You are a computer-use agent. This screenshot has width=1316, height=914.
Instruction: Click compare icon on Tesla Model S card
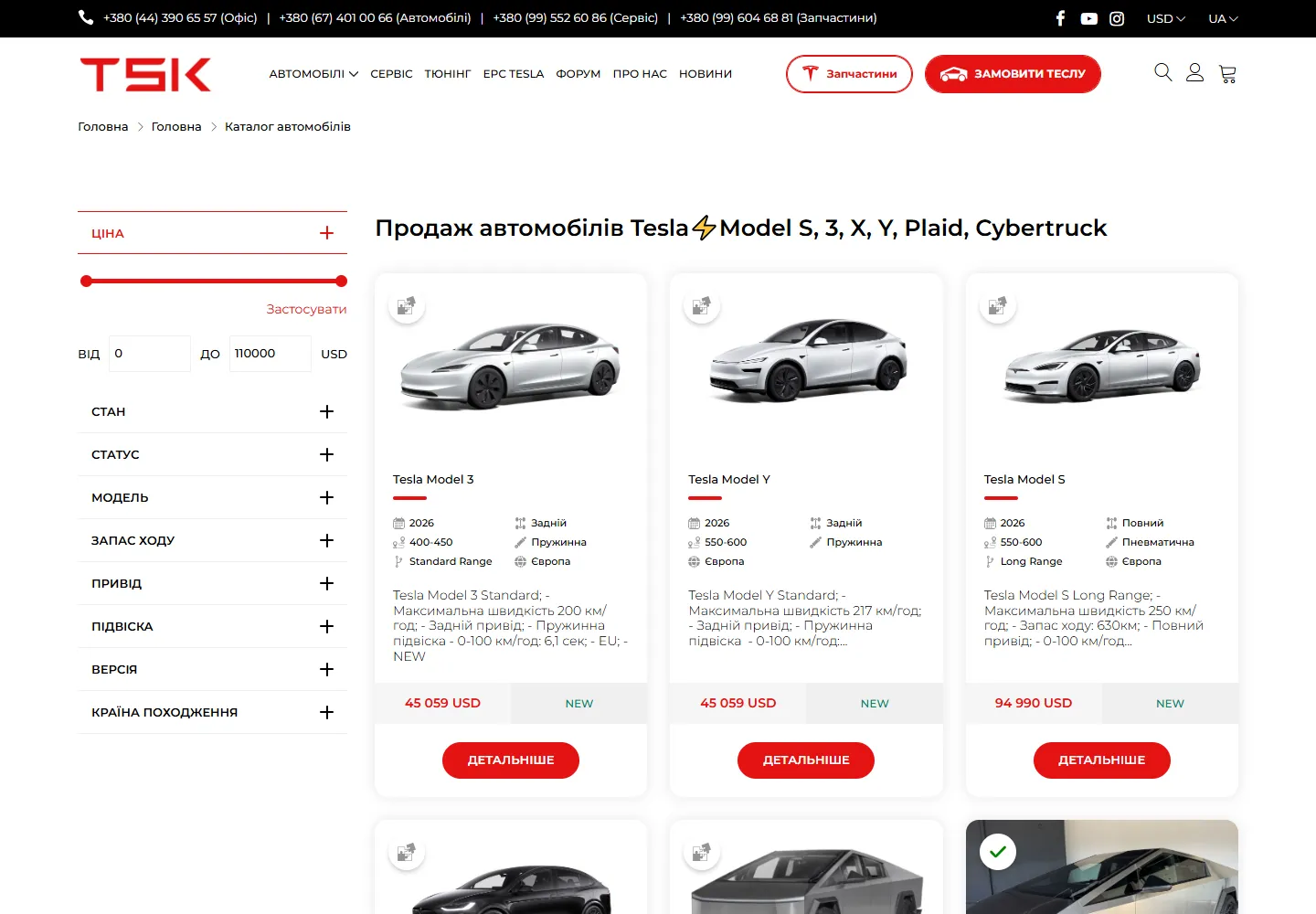(997, 305)
